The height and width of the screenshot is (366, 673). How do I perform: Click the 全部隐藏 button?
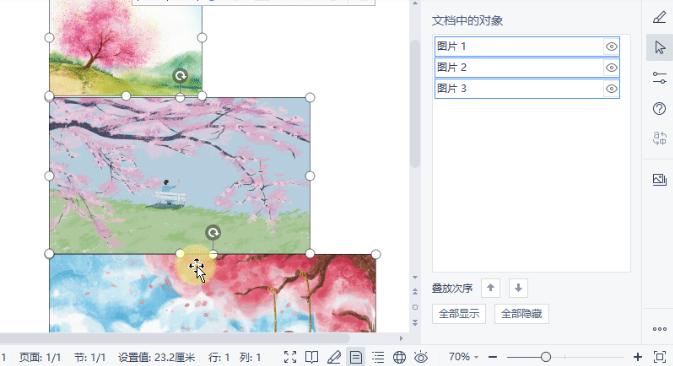point(521,314)
